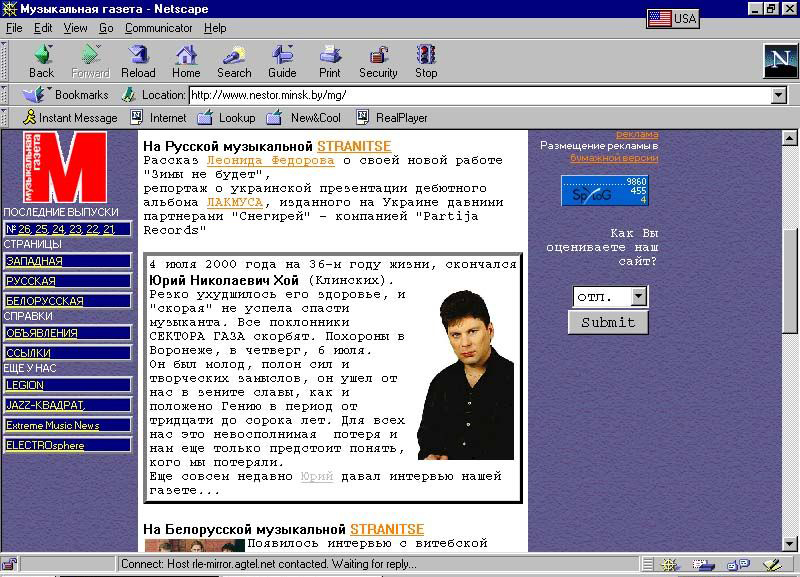Open Newsgroups from the component bar
The image size is (800, 577).
[738, 564]
